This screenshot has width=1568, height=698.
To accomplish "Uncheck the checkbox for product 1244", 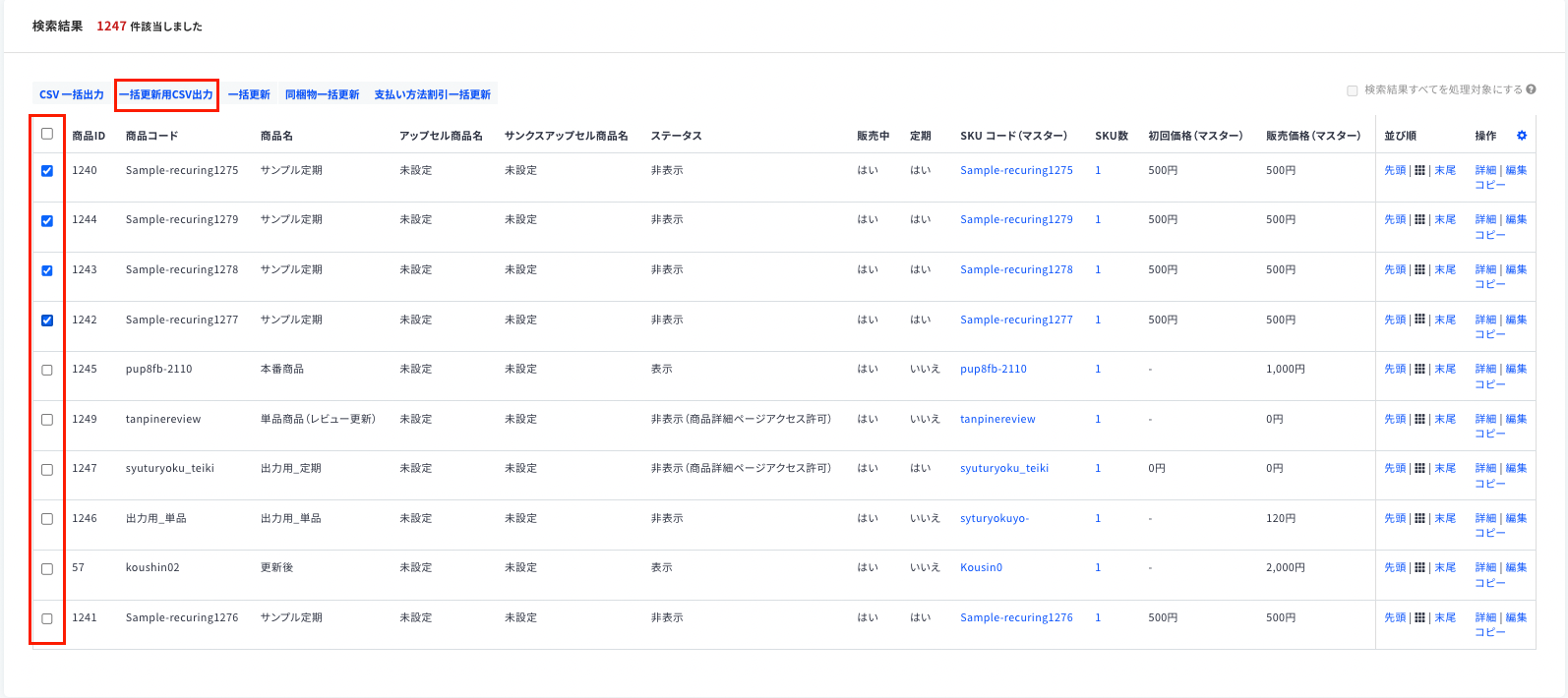I will pyautogui.click(x=47, y=221).
